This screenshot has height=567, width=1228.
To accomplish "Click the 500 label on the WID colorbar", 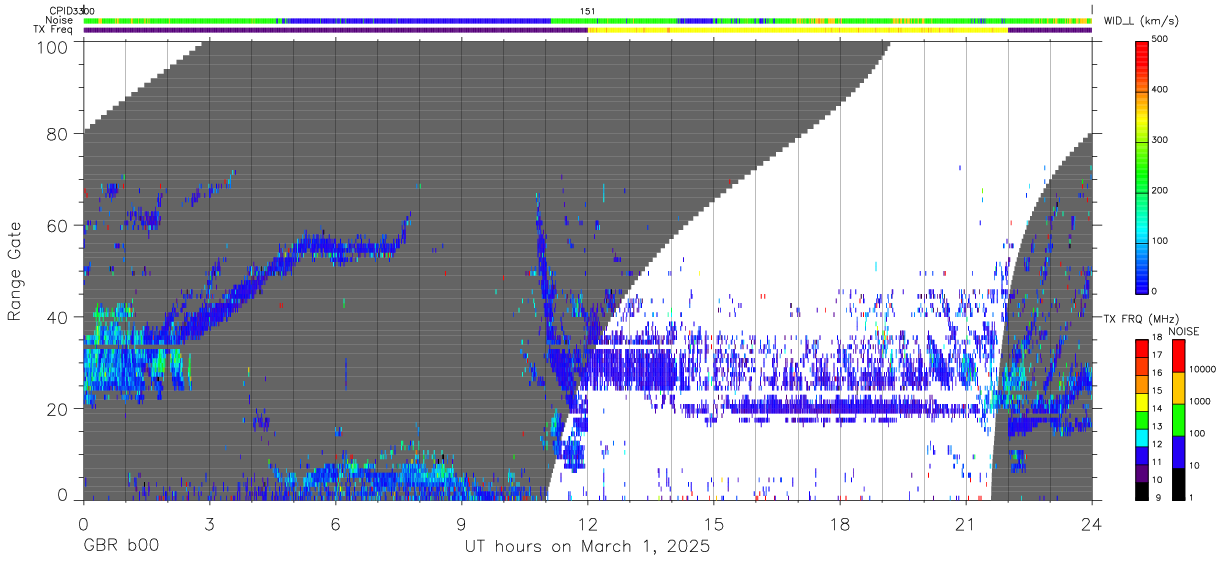I will pos(1158,40).
